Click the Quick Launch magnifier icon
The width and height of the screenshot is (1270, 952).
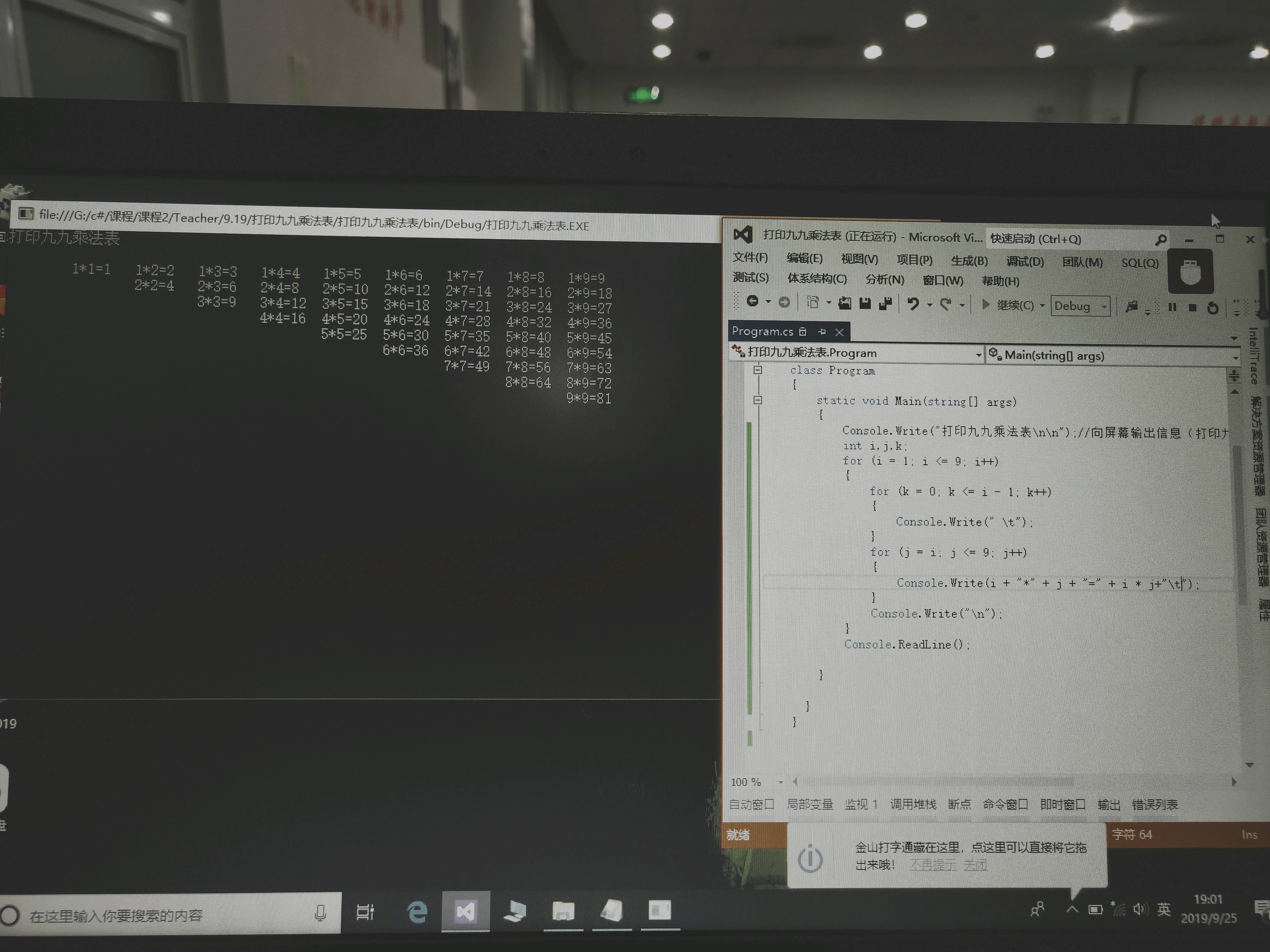click(x=1160, y=240)
